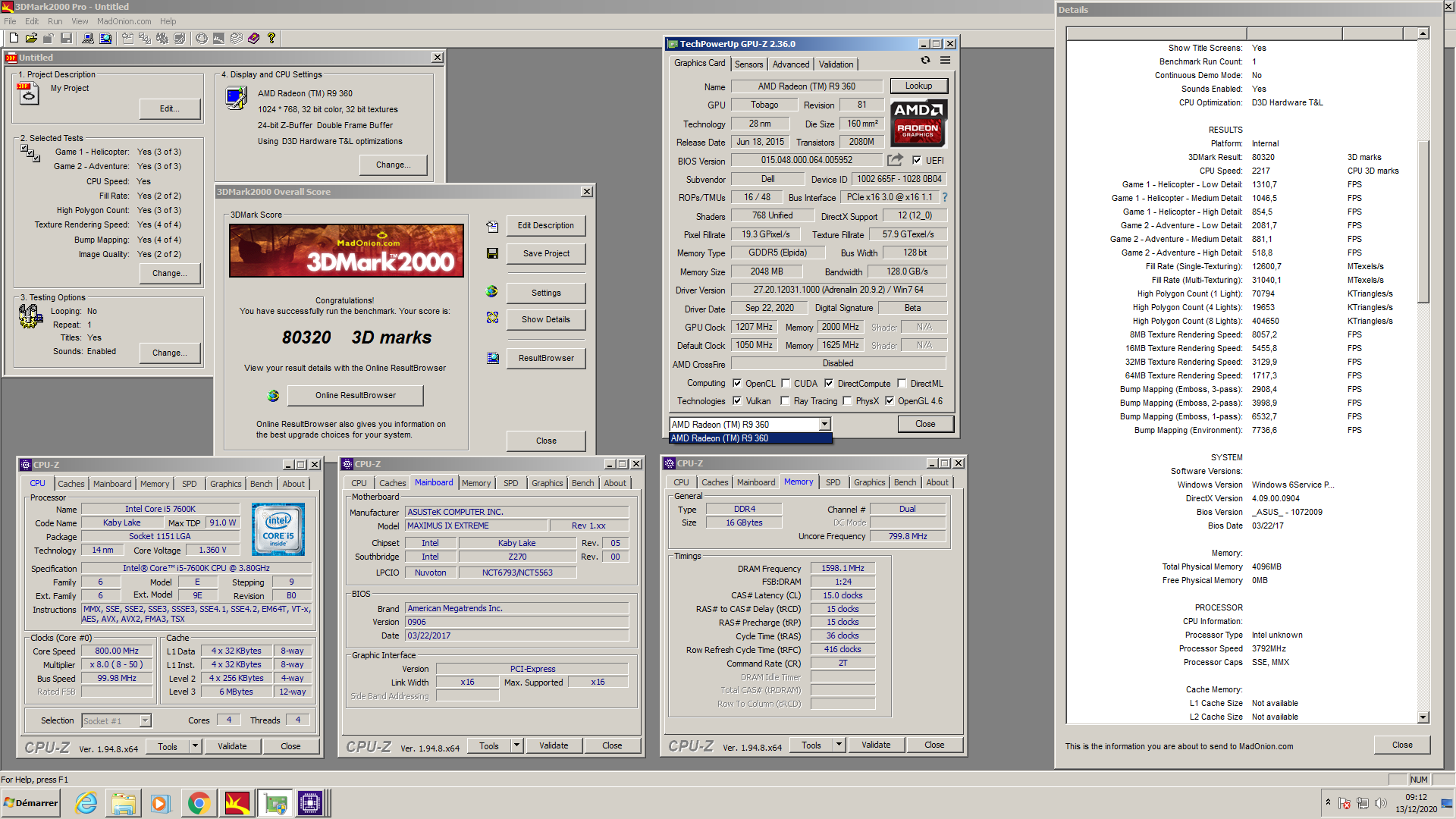Click Details panel scrollbar down arrow

(1423, 717)
